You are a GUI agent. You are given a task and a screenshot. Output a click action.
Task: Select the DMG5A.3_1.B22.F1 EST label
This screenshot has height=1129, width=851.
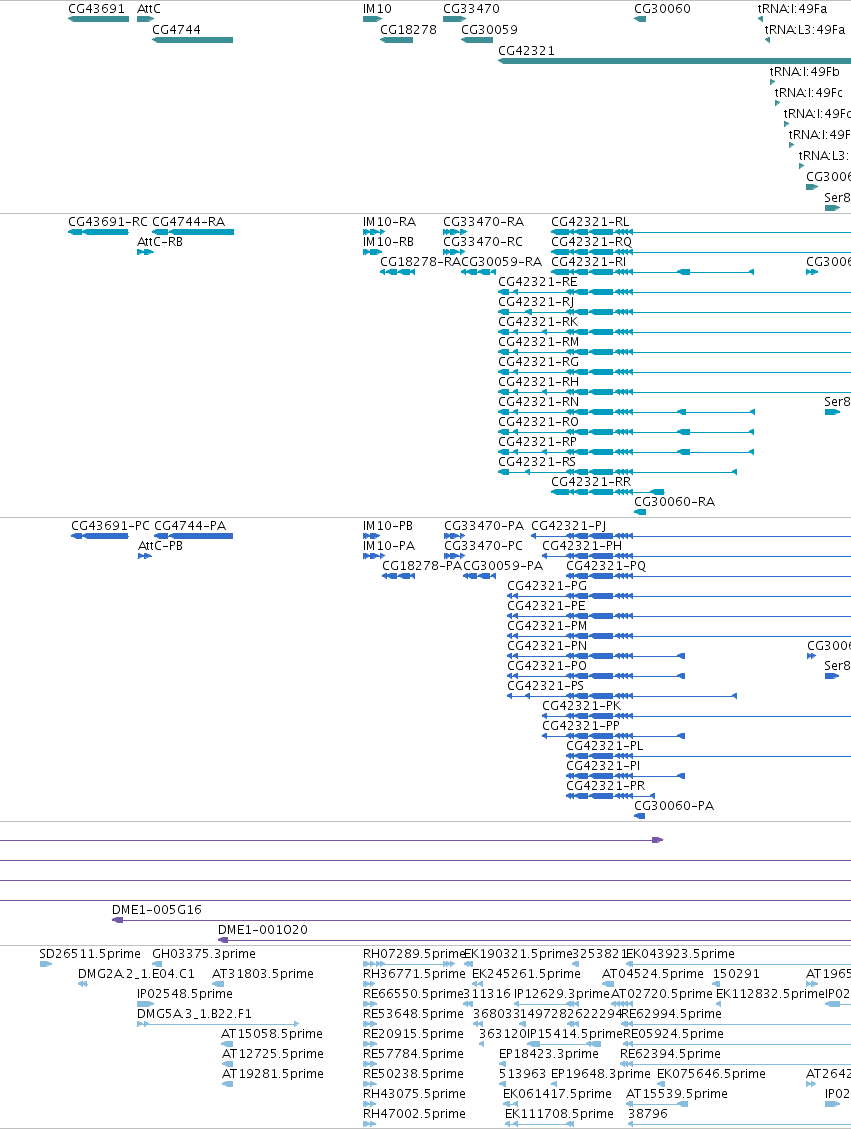click(x=196, y=1015)
